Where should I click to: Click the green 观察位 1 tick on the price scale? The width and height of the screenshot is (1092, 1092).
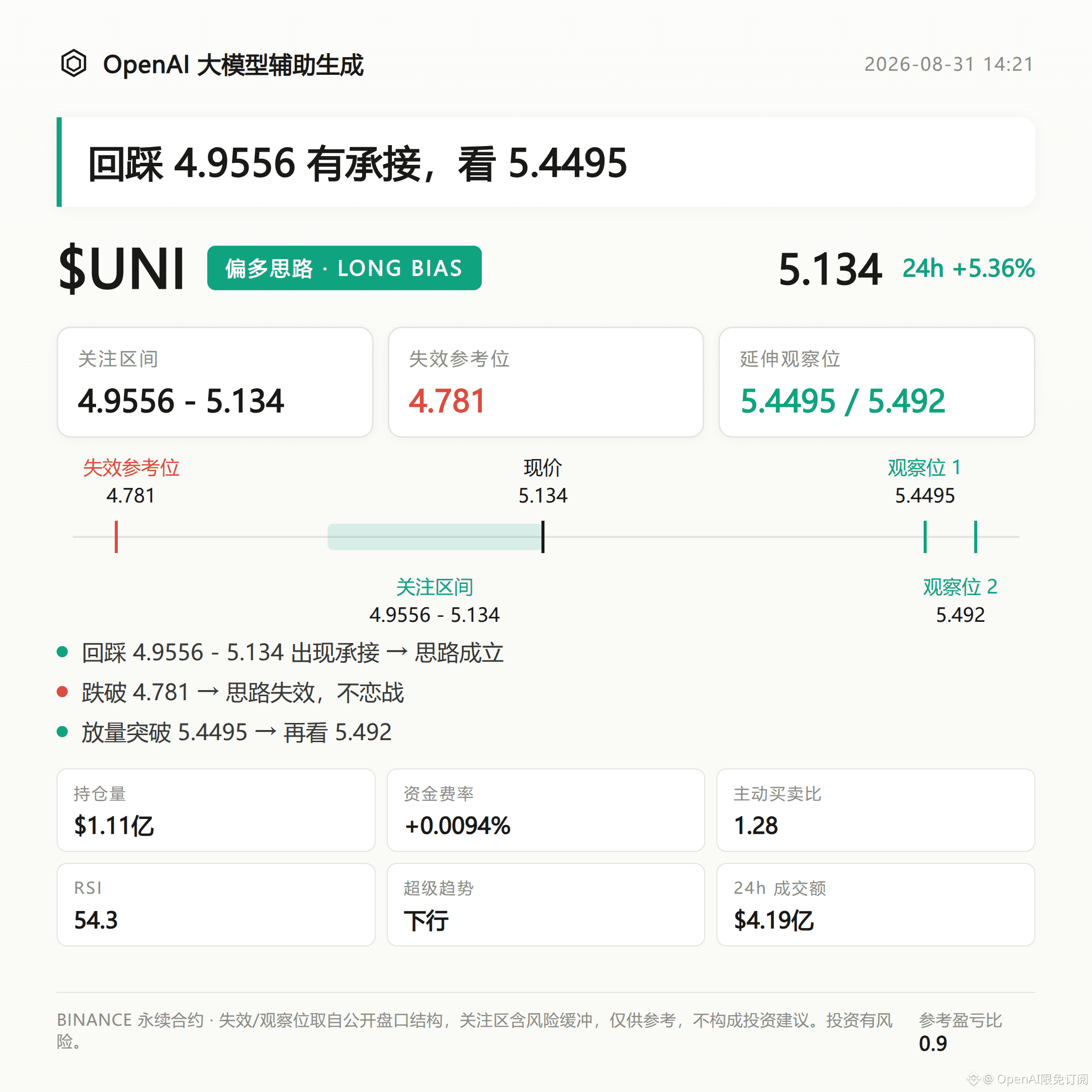[x=925, y=536]
